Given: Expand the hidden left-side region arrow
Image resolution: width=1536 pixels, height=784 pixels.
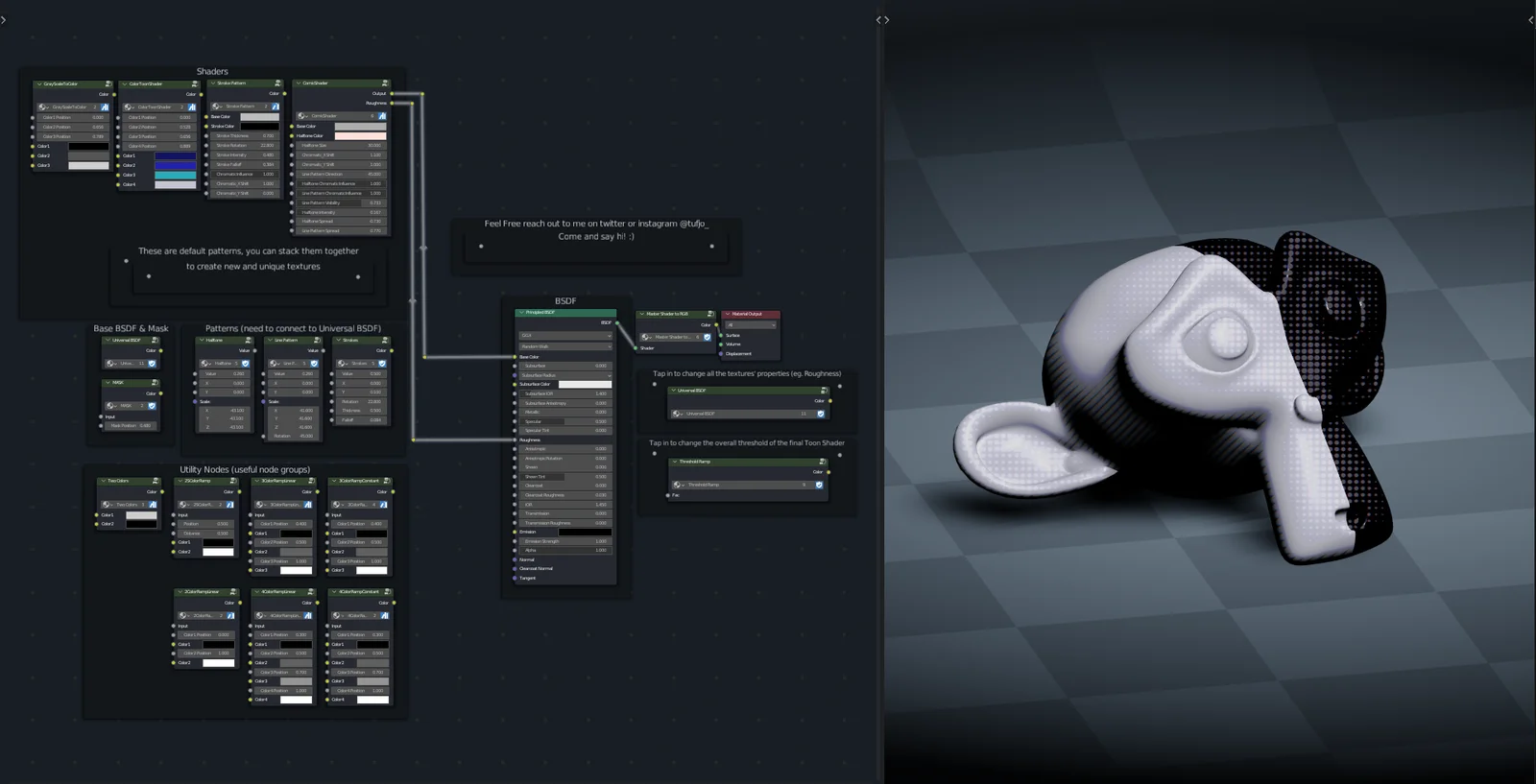Looking at the screenshot, I should [x=3, y=19].
